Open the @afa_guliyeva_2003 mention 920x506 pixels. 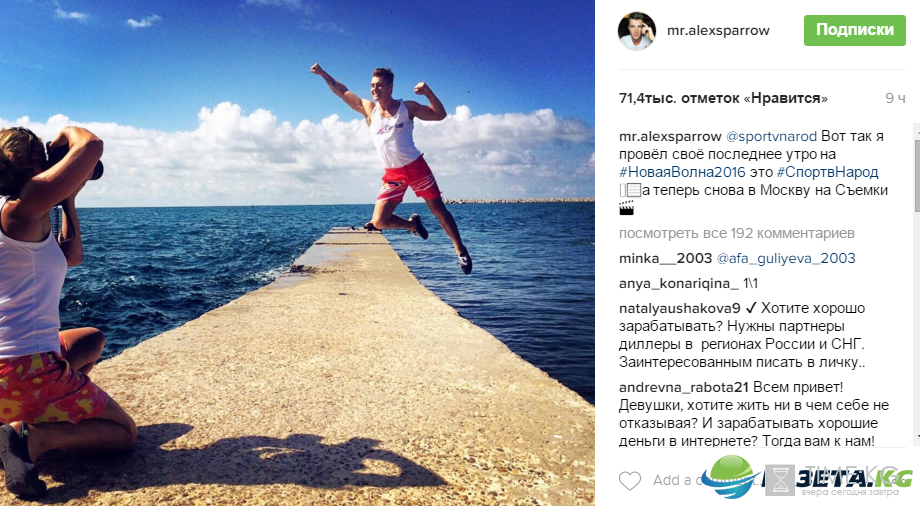[x=786, y=258]
